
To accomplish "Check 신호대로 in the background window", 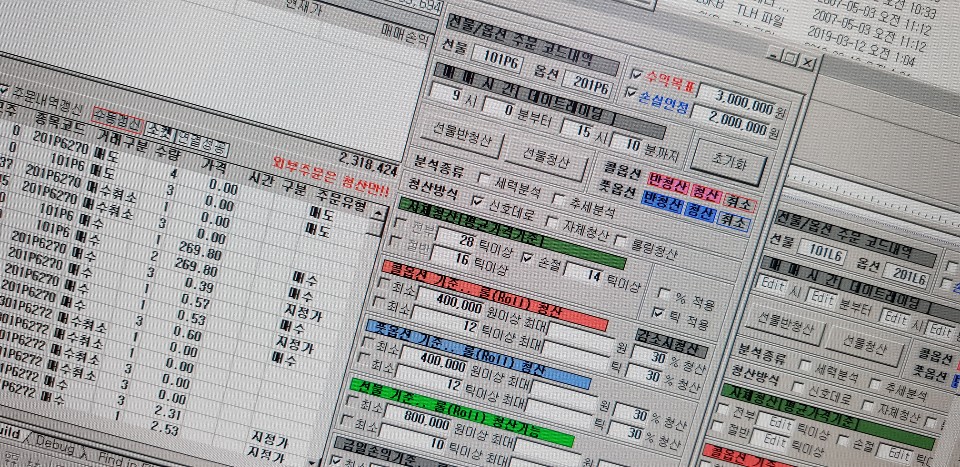I will 798,386.
